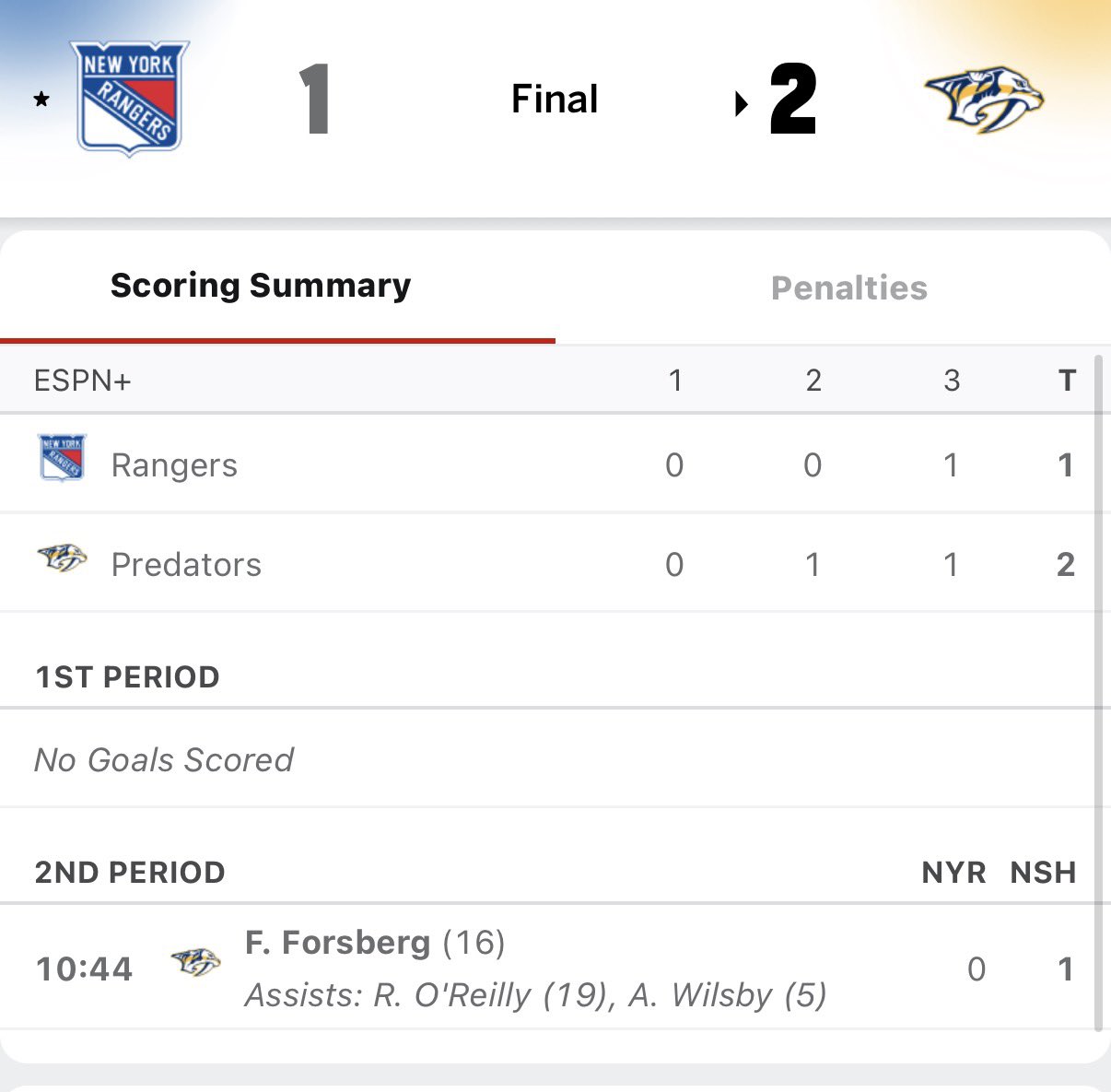Screen dimensions: 1111x1092
Task: Click the 2ND PERIOD section header
Action: tap(130, 872)
